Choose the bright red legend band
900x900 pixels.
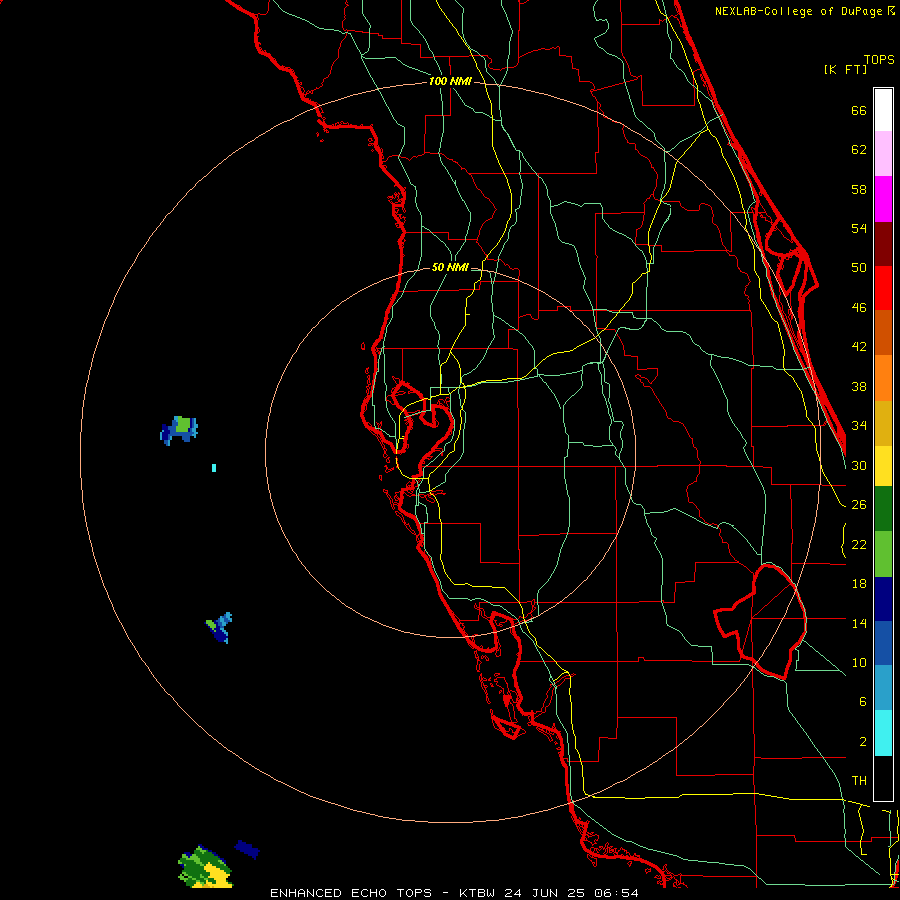tap(883, 288)
